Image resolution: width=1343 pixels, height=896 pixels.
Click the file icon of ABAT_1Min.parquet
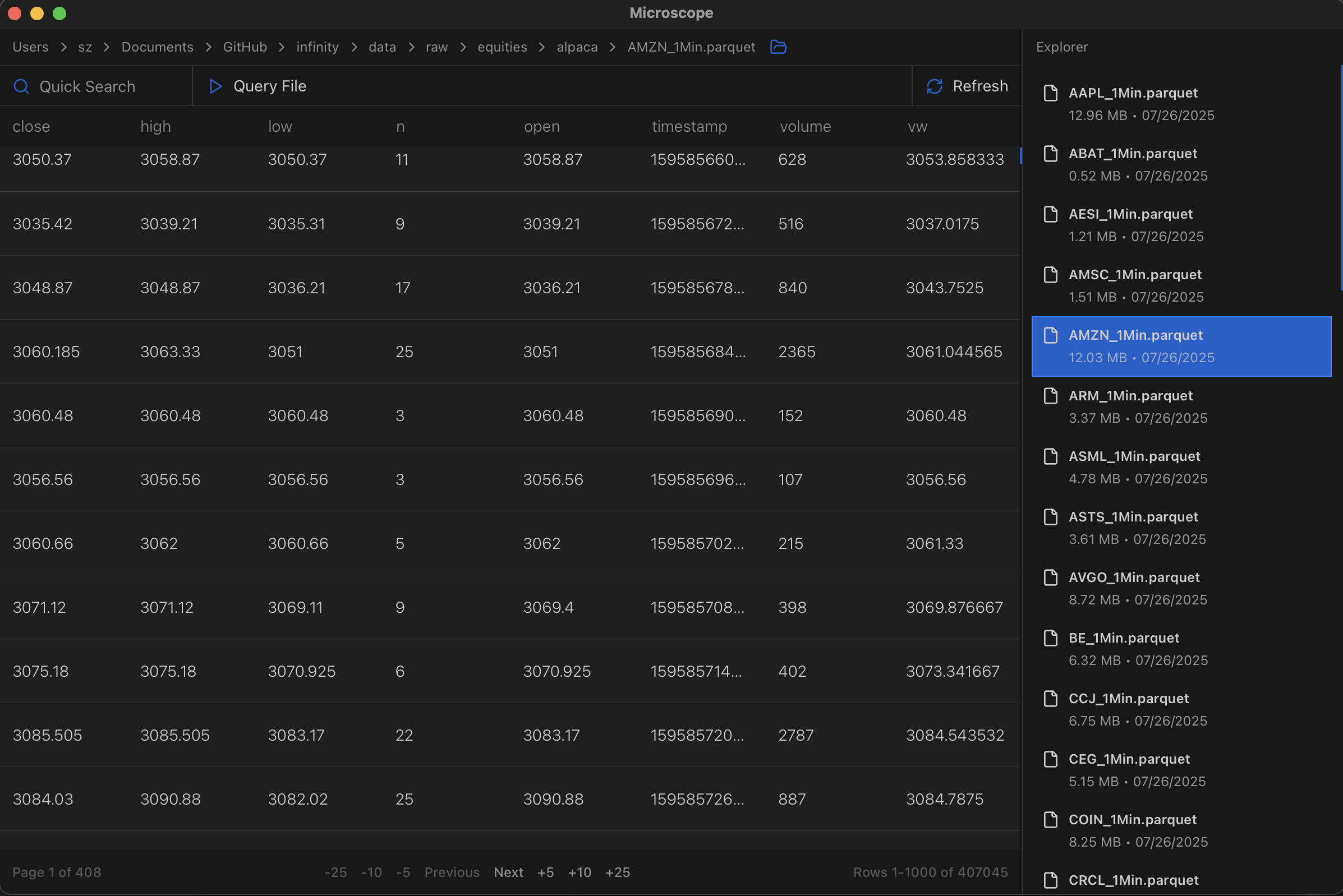pyautogui.click(x=1050, y=153)
